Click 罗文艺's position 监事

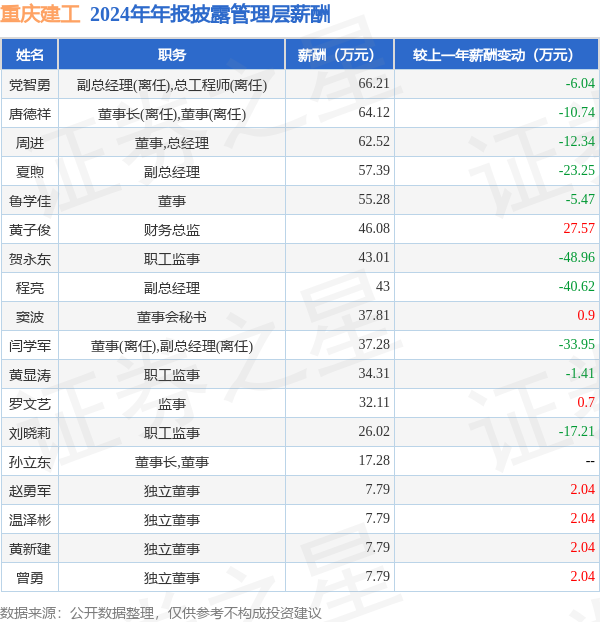pyautogui.click(x=172, y=404)
